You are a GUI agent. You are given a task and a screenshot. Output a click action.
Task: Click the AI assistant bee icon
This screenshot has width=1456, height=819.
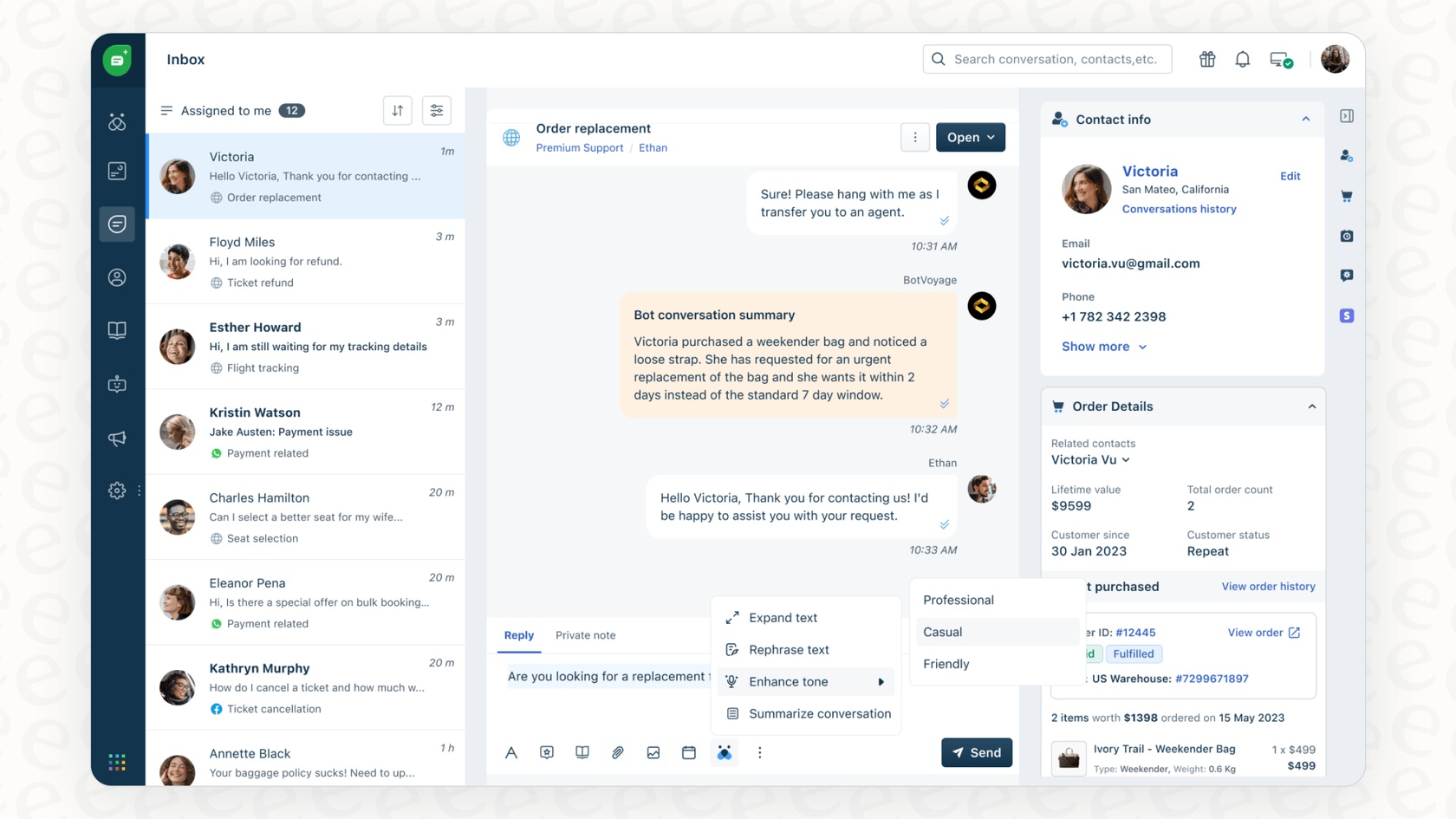click(x=725, y=752)
